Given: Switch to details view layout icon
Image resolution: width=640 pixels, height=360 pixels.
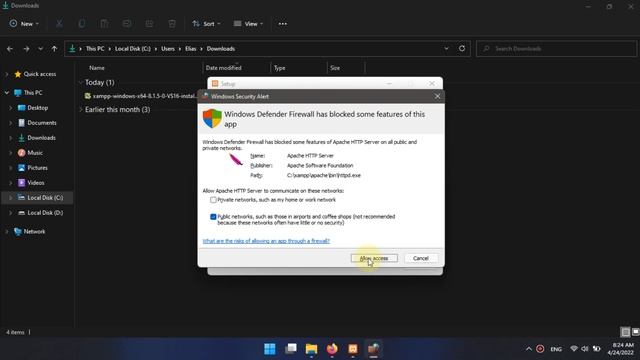Looking at the screenshot, I should [x=625, y=332].
